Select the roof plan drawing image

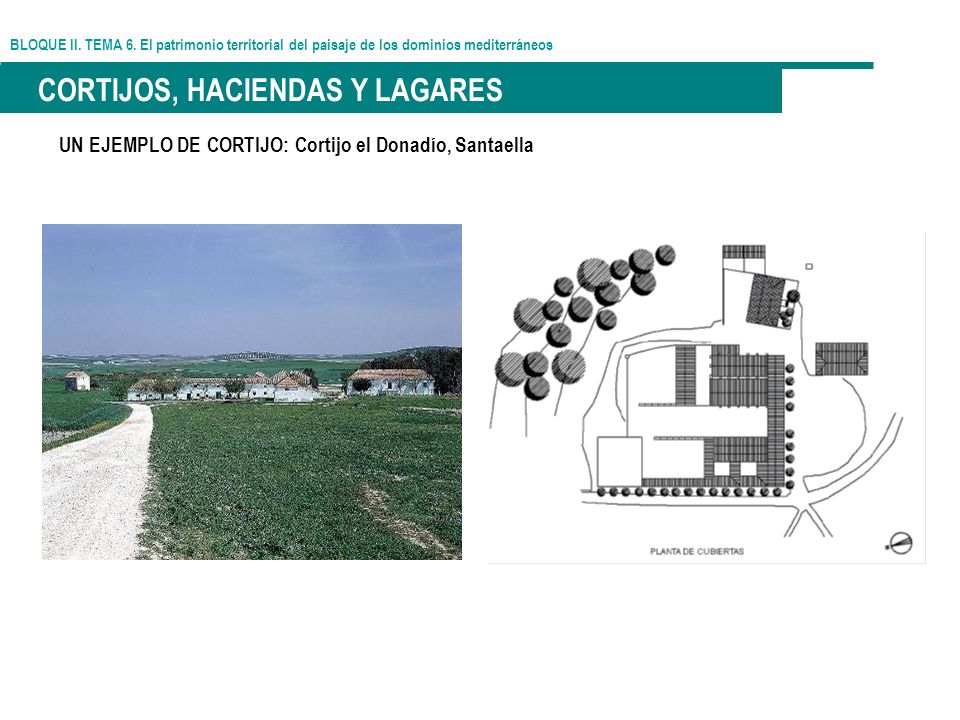pos(707,398)
